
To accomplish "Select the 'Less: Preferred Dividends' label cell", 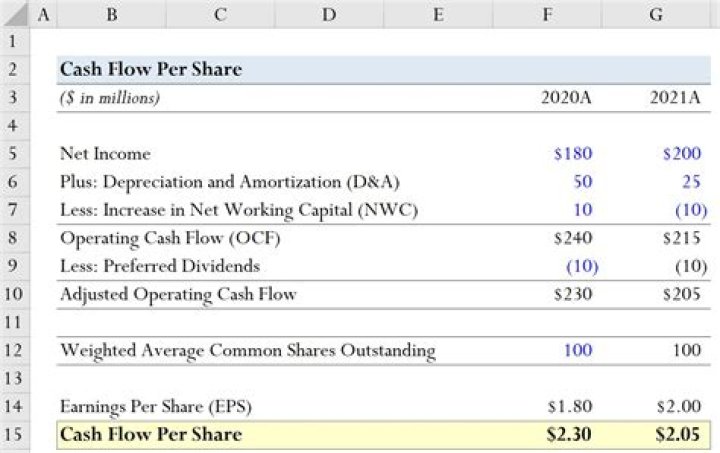I will pos(160,266).
